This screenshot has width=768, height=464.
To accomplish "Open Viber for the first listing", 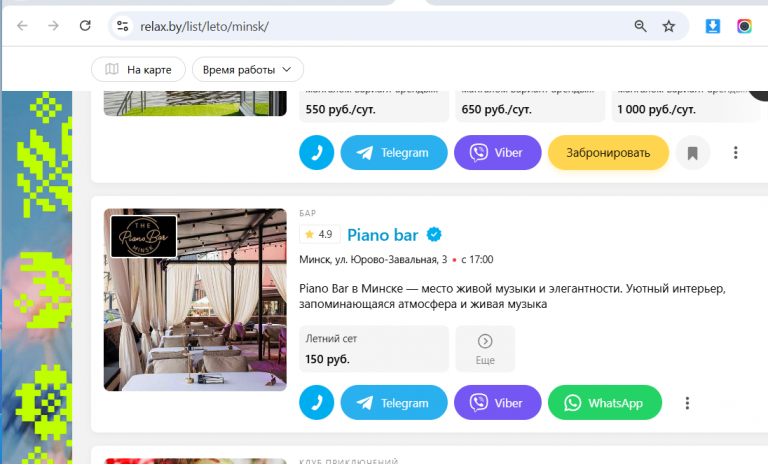I will (x=498, y=152).
